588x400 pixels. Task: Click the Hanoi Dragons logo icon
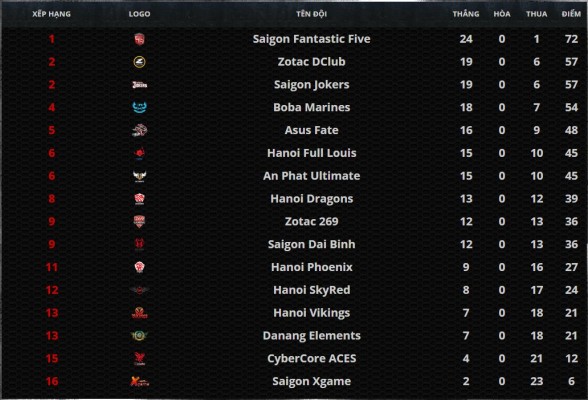click(x=140, y=199)
